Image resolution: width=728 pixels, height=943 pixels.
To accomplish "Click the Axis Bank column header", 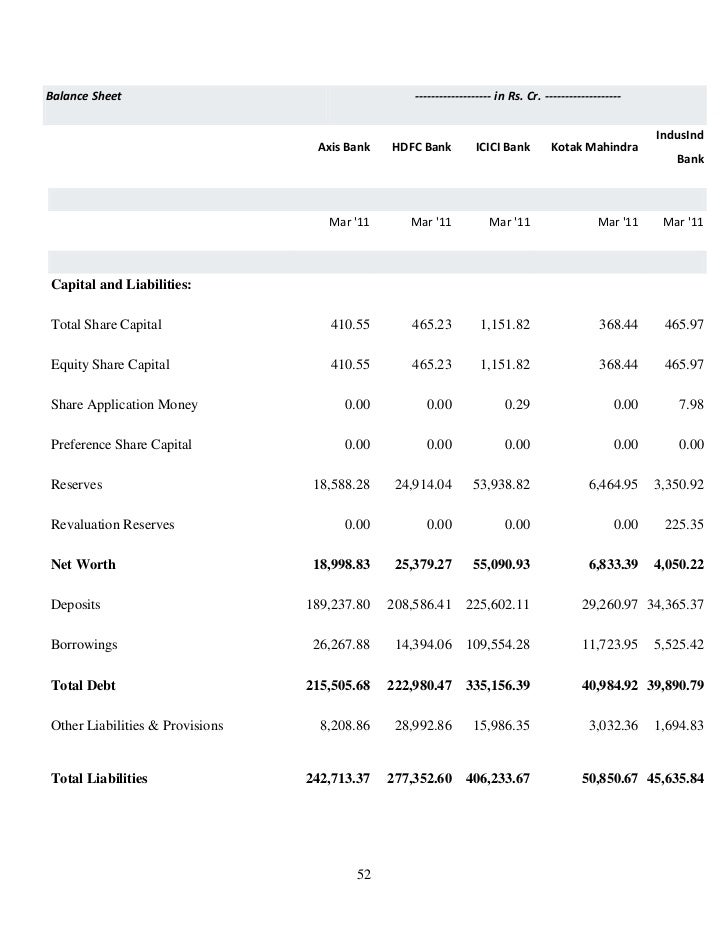I will pyautogui.click(x=344, y=147).
